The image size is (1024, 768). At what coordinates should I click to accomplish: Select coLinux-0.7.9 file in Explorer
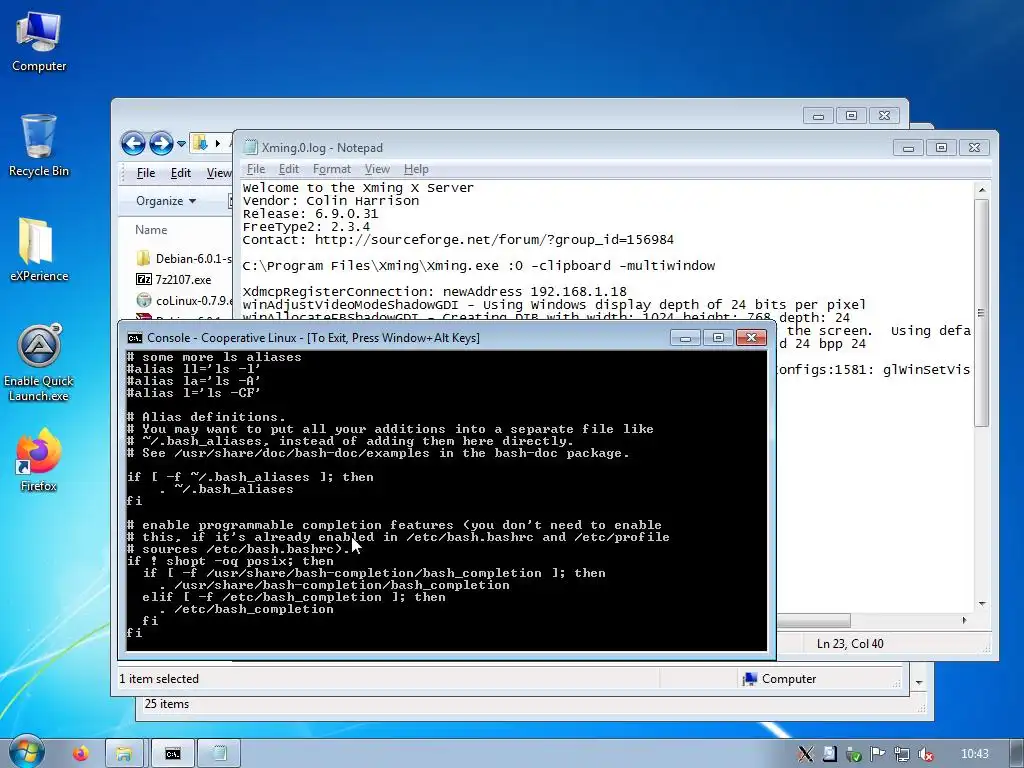184,300
